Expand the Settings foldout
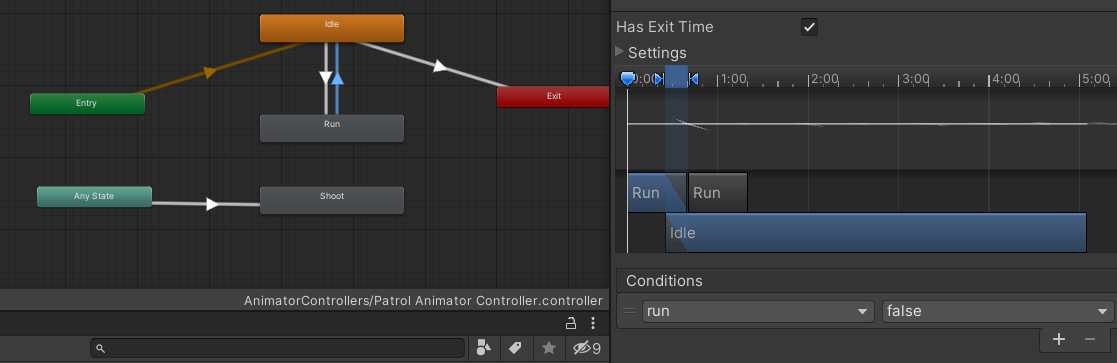 pyautogui.click(x=619, y=52)
